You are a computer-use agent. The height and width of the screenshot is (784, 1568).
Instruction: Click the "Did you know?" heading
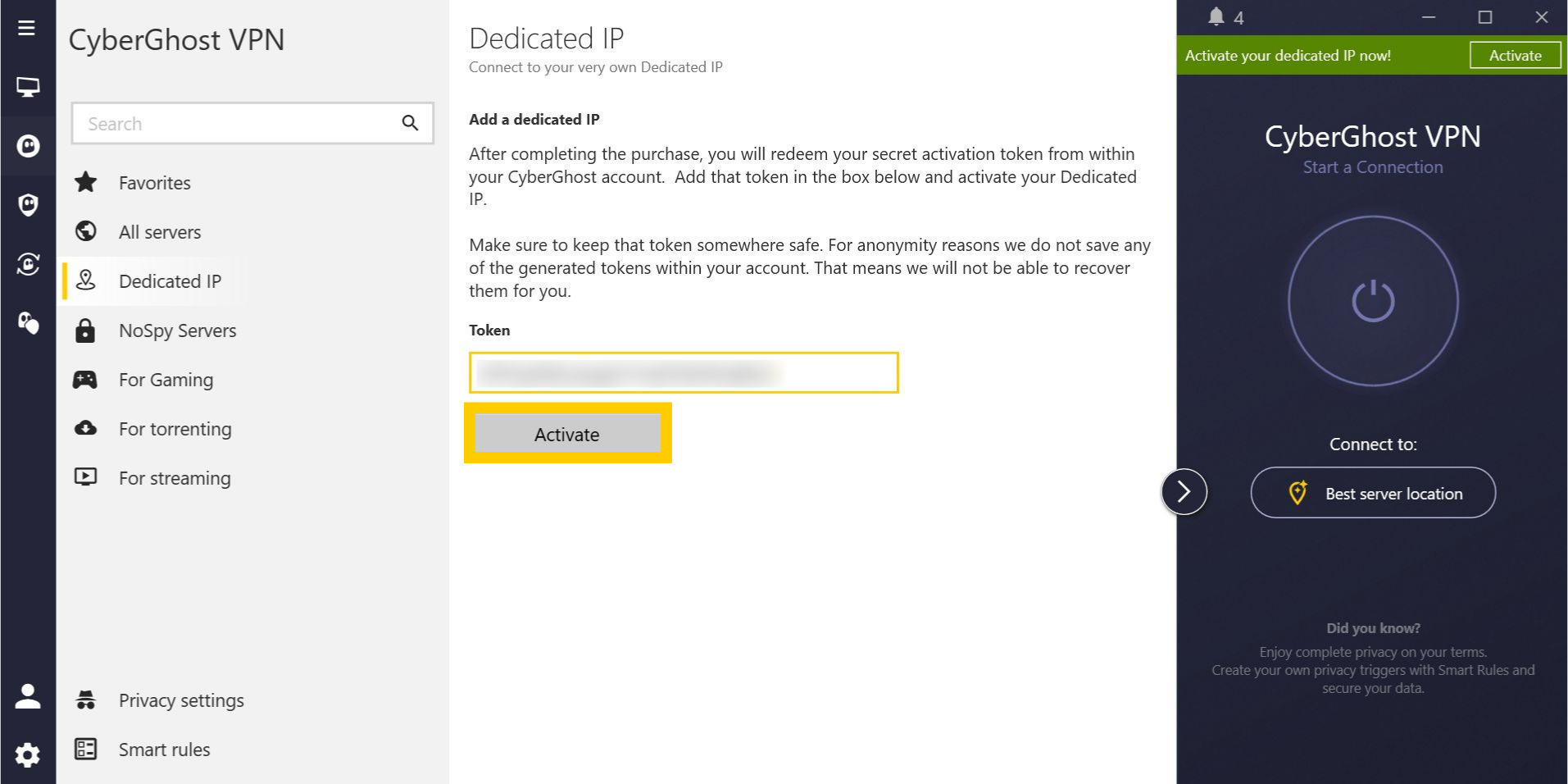click(1373, 628)
